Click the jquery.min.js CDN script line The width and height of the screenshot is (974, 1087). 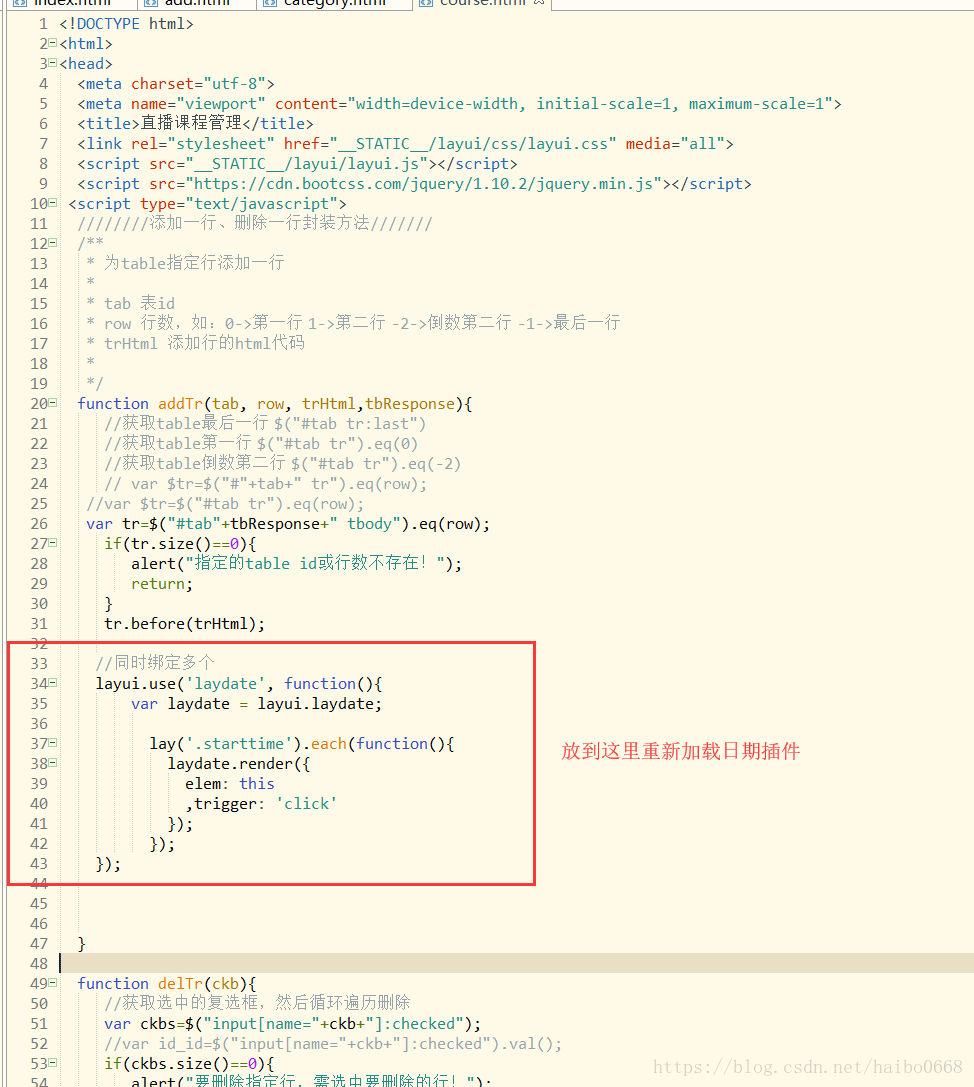click(x=415, y=184)
